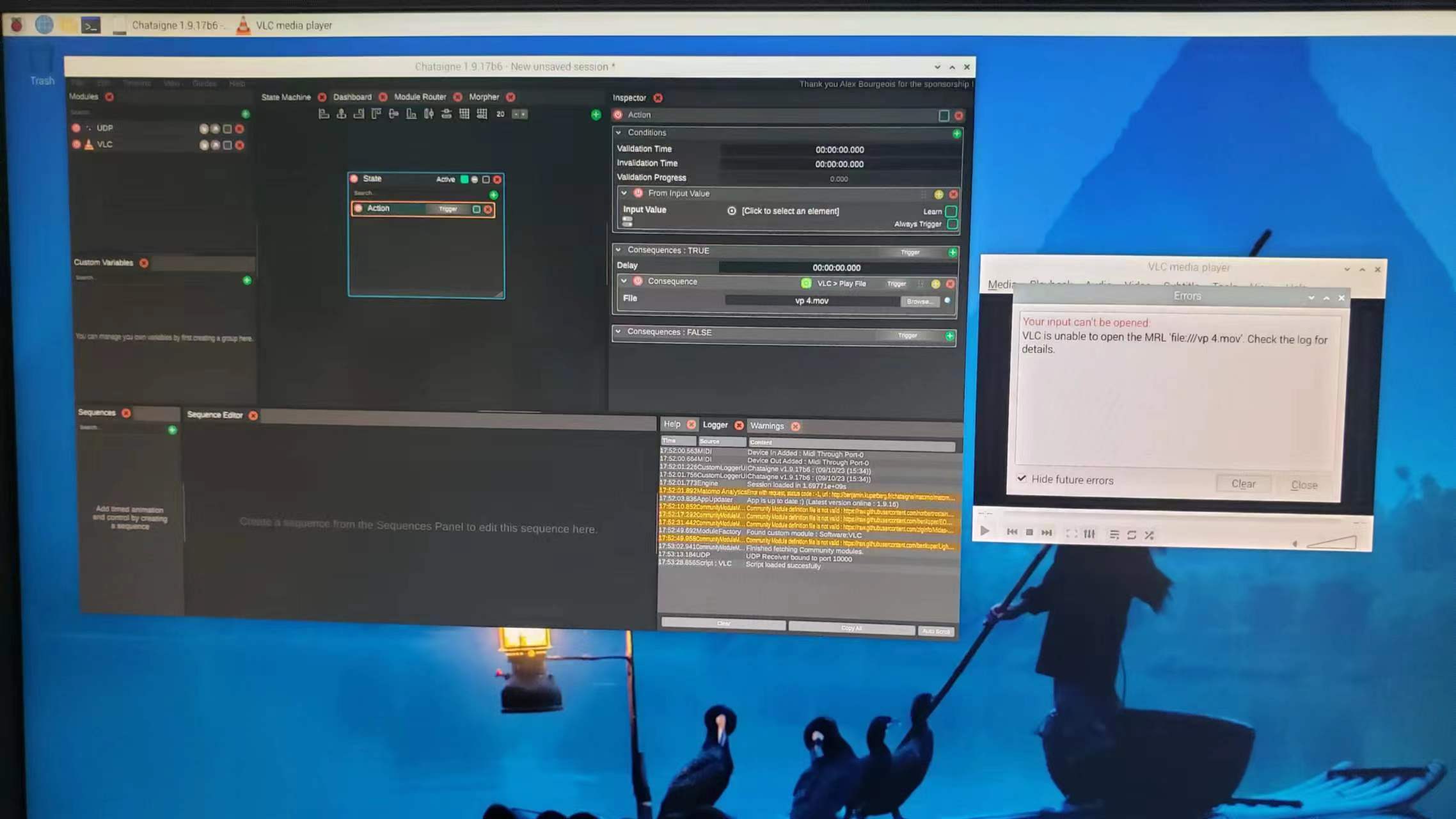Expand the Consequences : FALSE section
This screenshot has width=1456, height=819.
pos(619,332)
